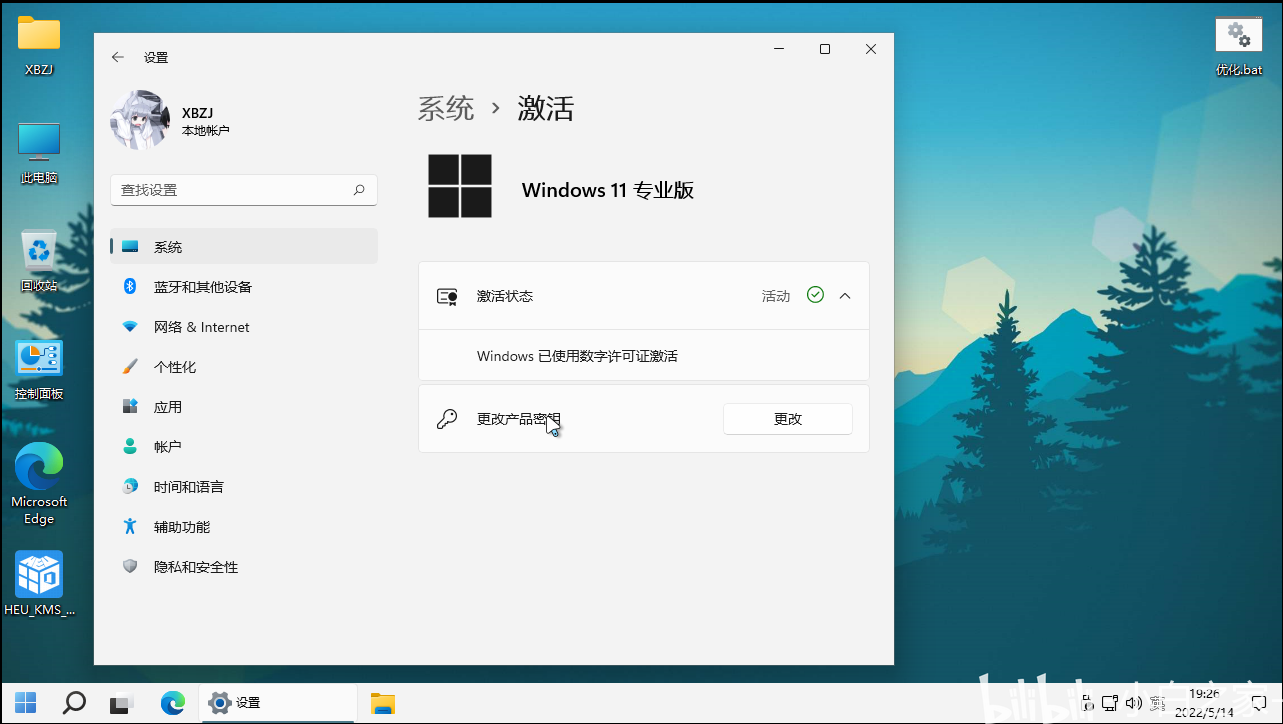The height and width of the screenshot is (724, 1283).
Task: Open 个性化 settings page
Action: [244, 367]
